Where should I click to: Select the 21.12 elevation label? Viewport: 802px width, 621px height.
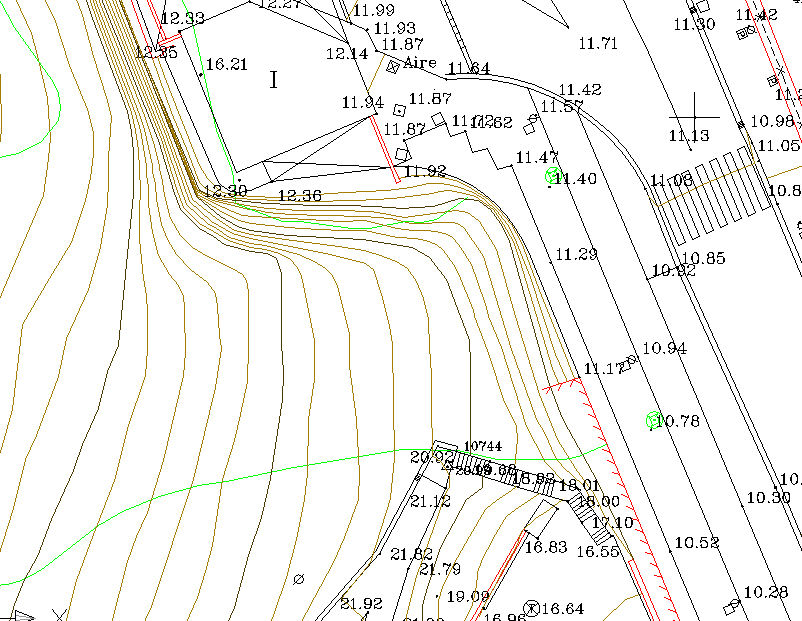pos(431,501)
